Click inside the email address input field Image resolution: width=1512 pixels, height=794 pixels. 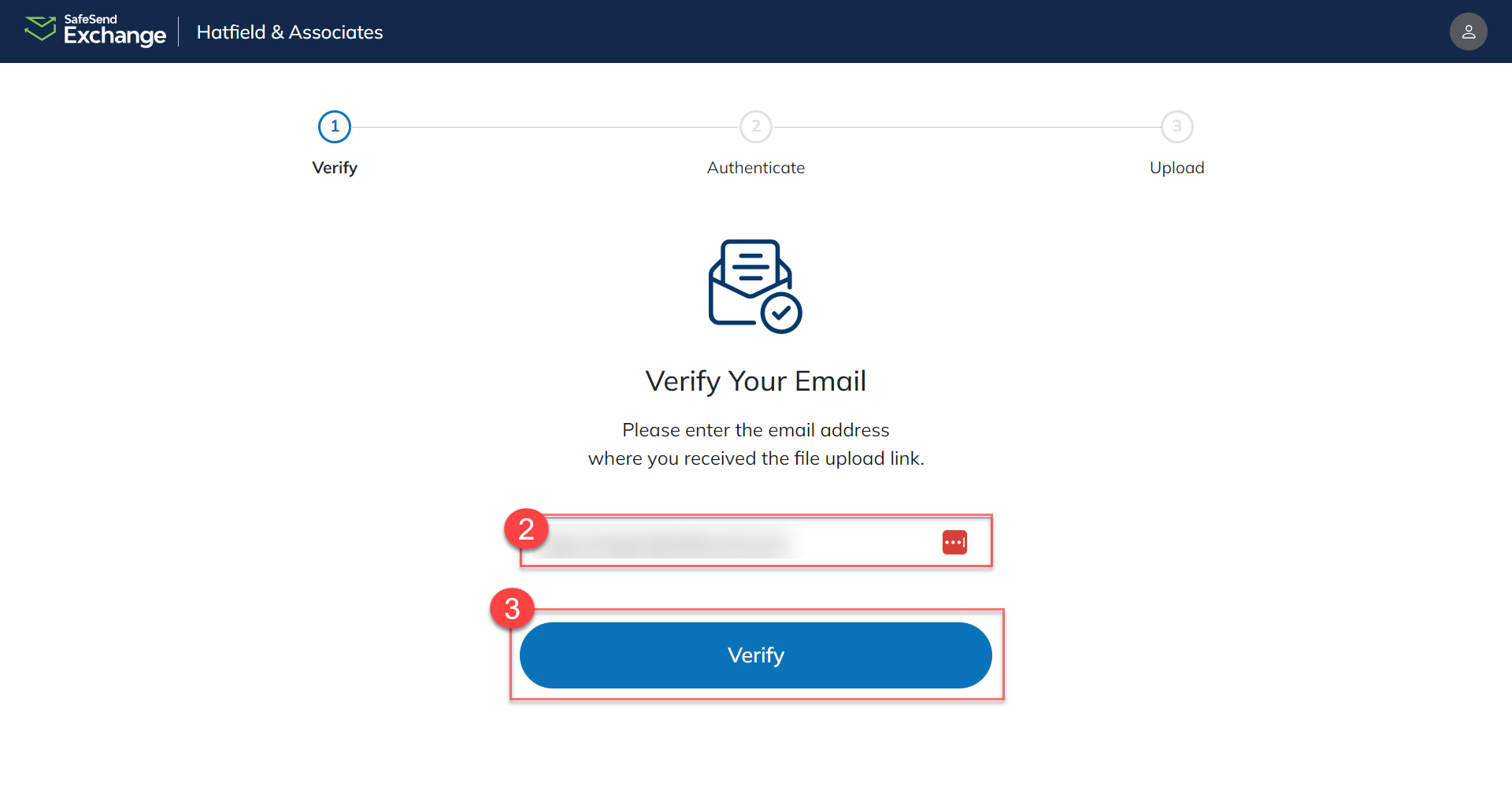740,542
